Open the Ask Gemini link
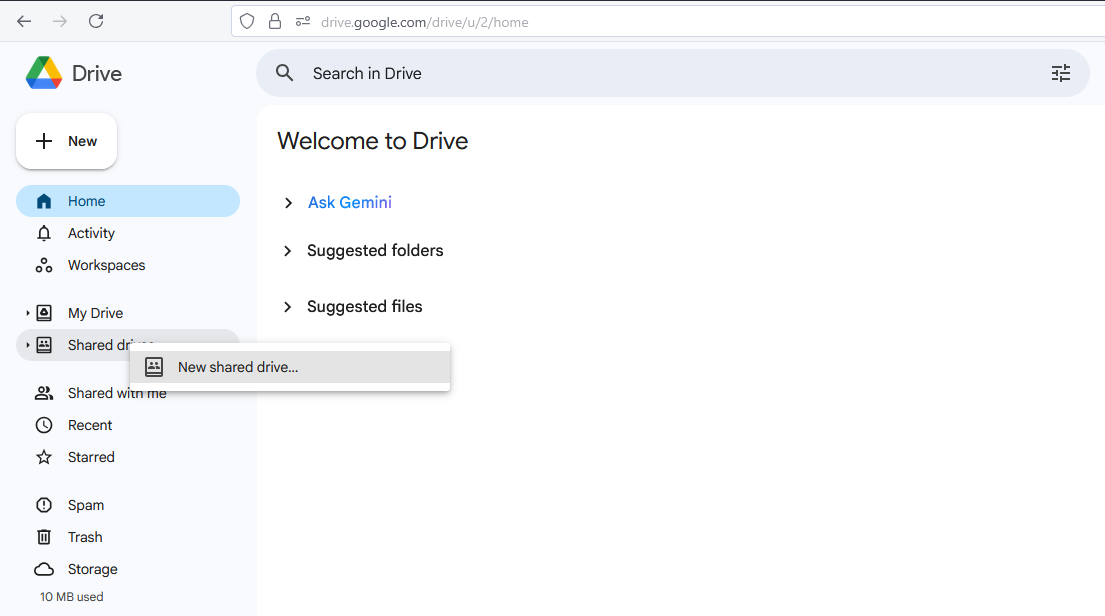The image size is (1105, 616). [x=350, y=202]
